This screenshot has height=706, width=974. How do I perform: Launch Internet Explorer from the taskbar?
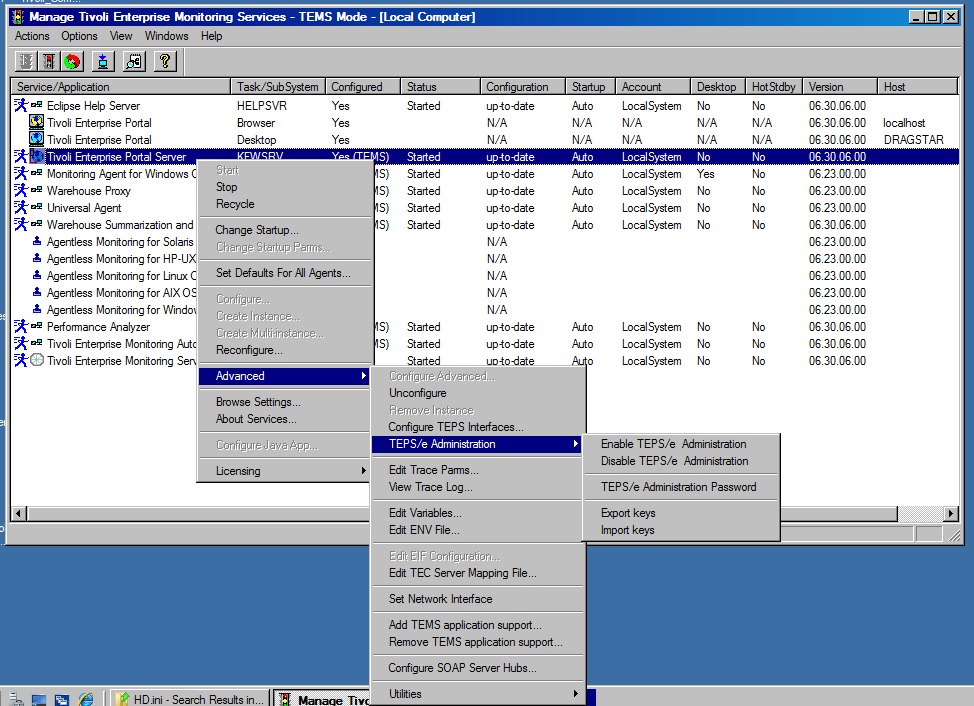pos(86,699)
